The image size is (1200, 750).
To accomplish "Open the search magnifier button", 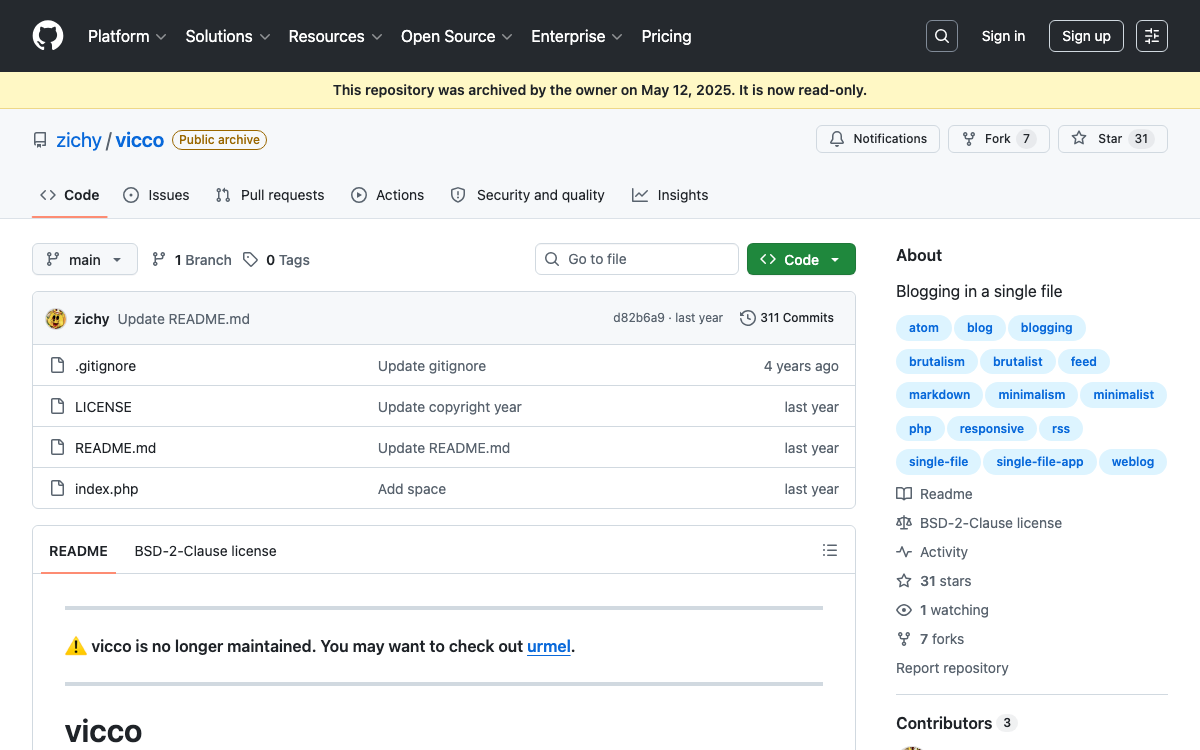I will point(942,36).
